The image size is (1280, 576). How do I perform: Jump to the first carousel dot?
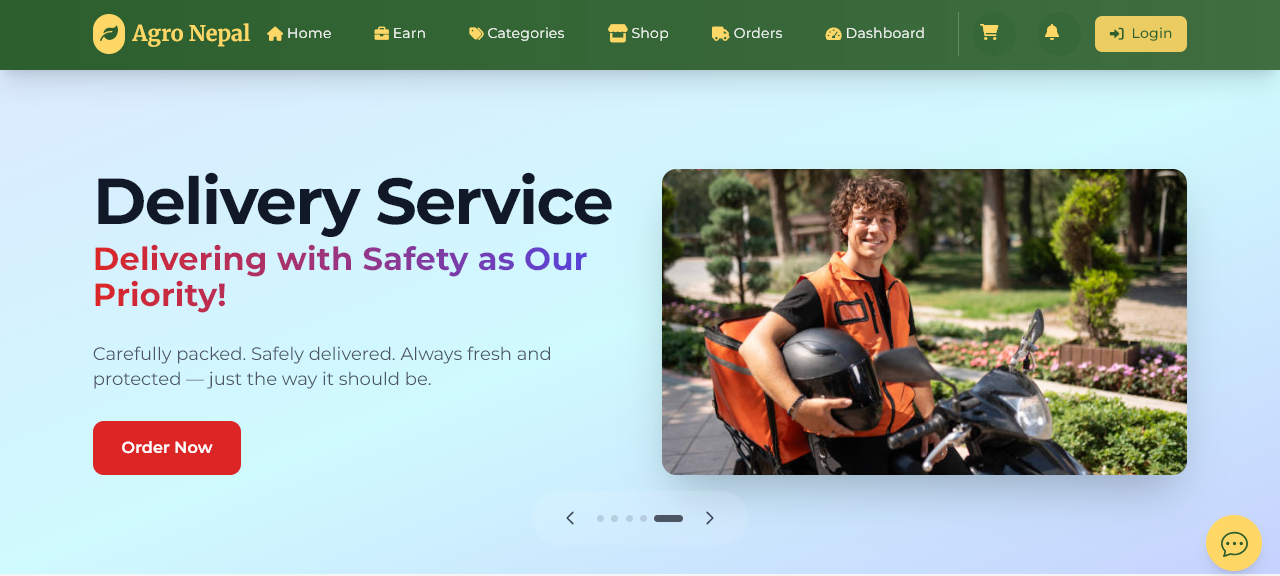tap(600, 518)
